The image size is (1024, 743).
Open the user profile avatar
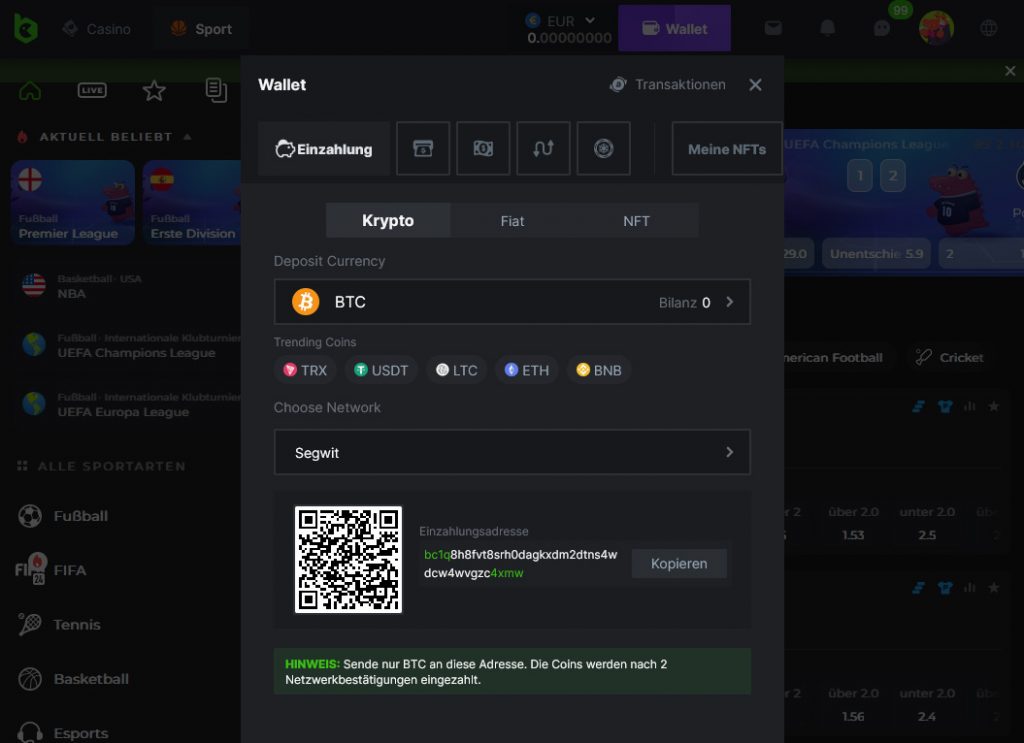(x=936, y=28)
